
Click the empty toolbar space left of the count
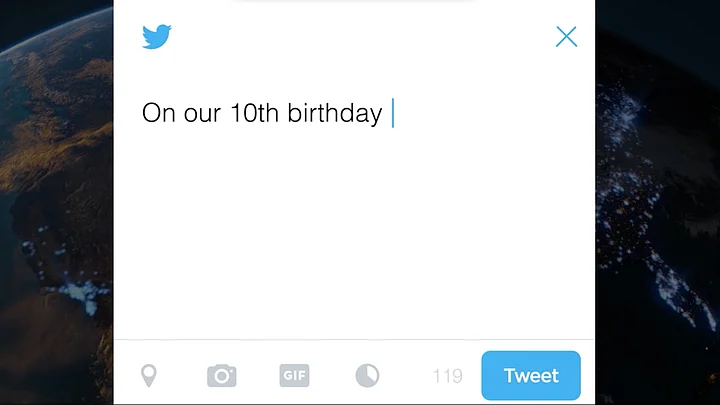point(405,376)
